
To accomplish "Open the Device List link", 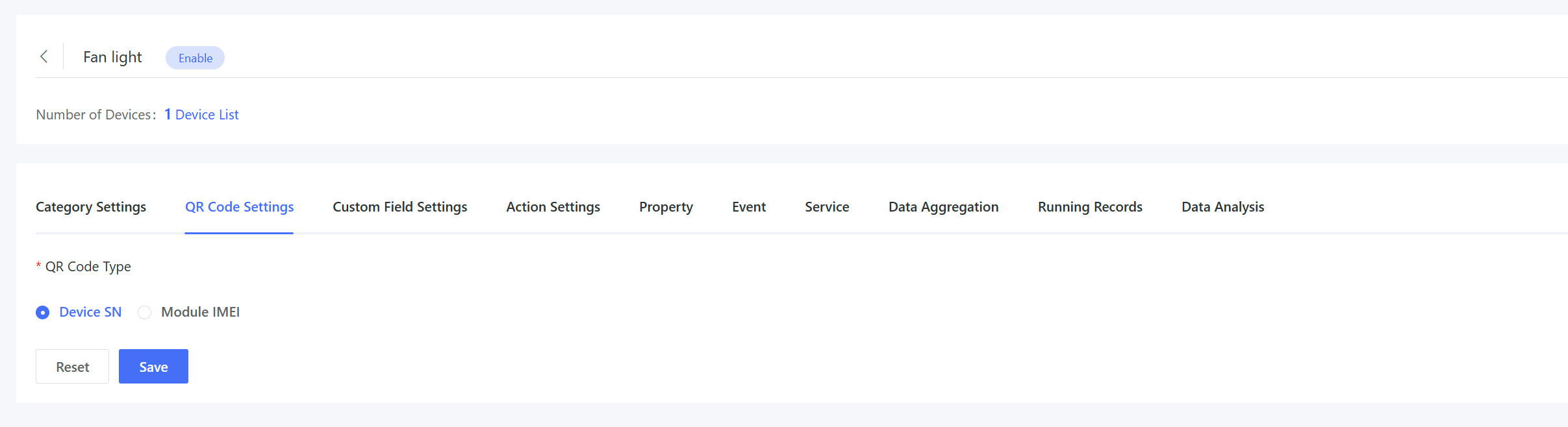I will (x=207, y=115).
